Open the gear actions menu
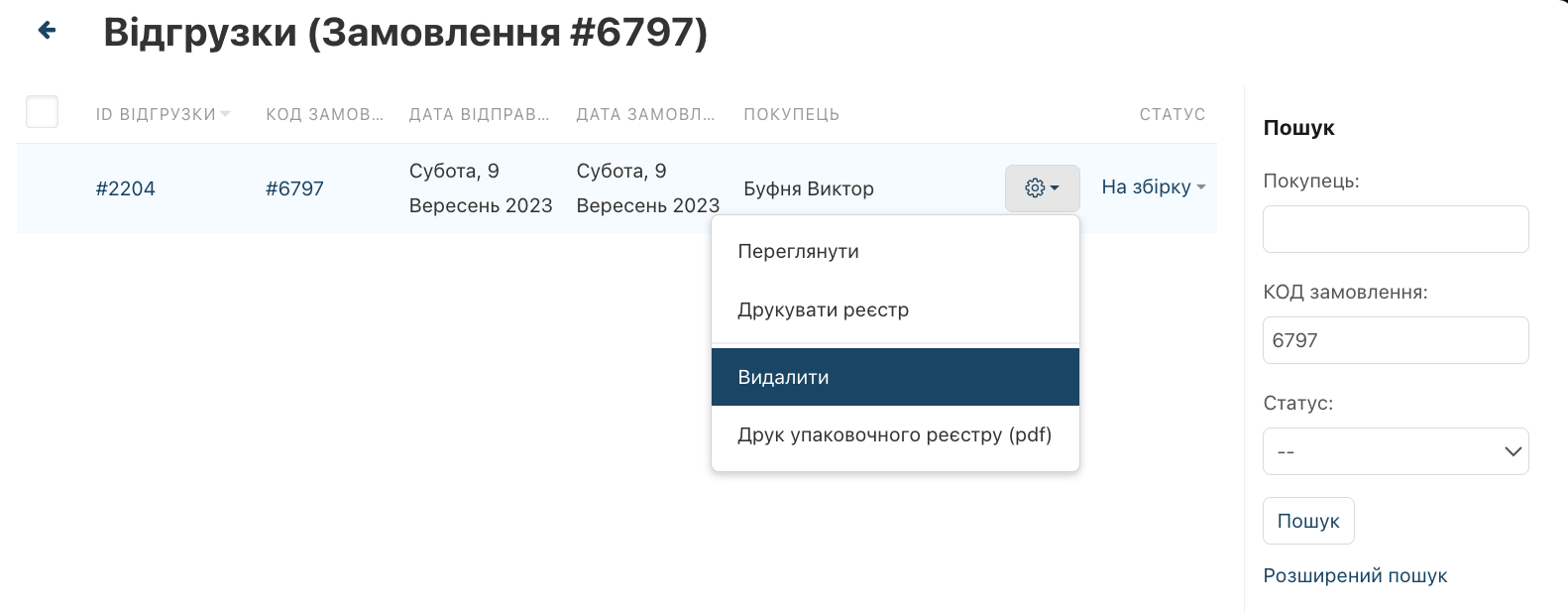This screenshot has width=1568, height=613. [1042, 188]
